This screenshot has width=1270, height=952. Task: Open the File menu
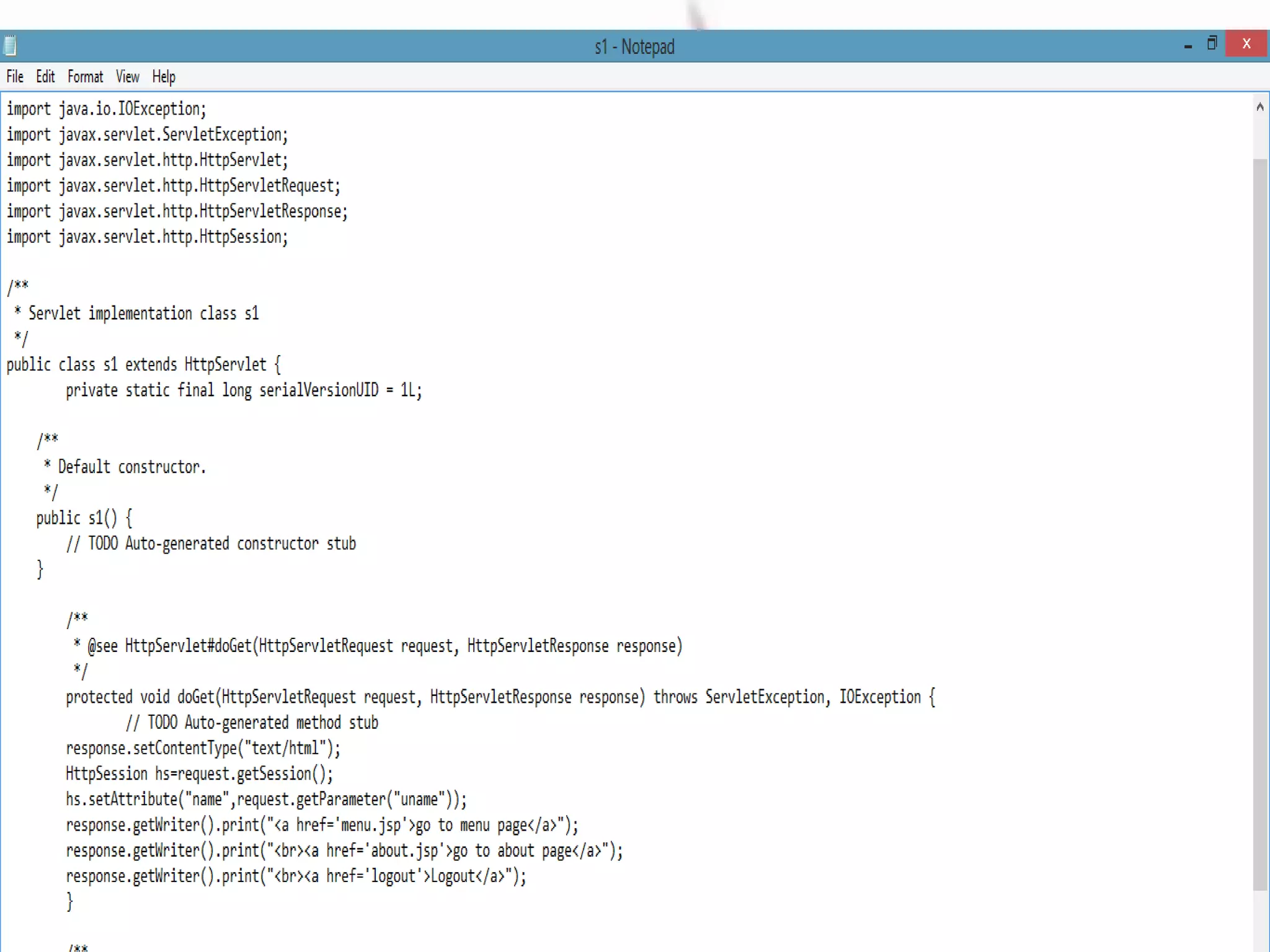click(15, 77)
